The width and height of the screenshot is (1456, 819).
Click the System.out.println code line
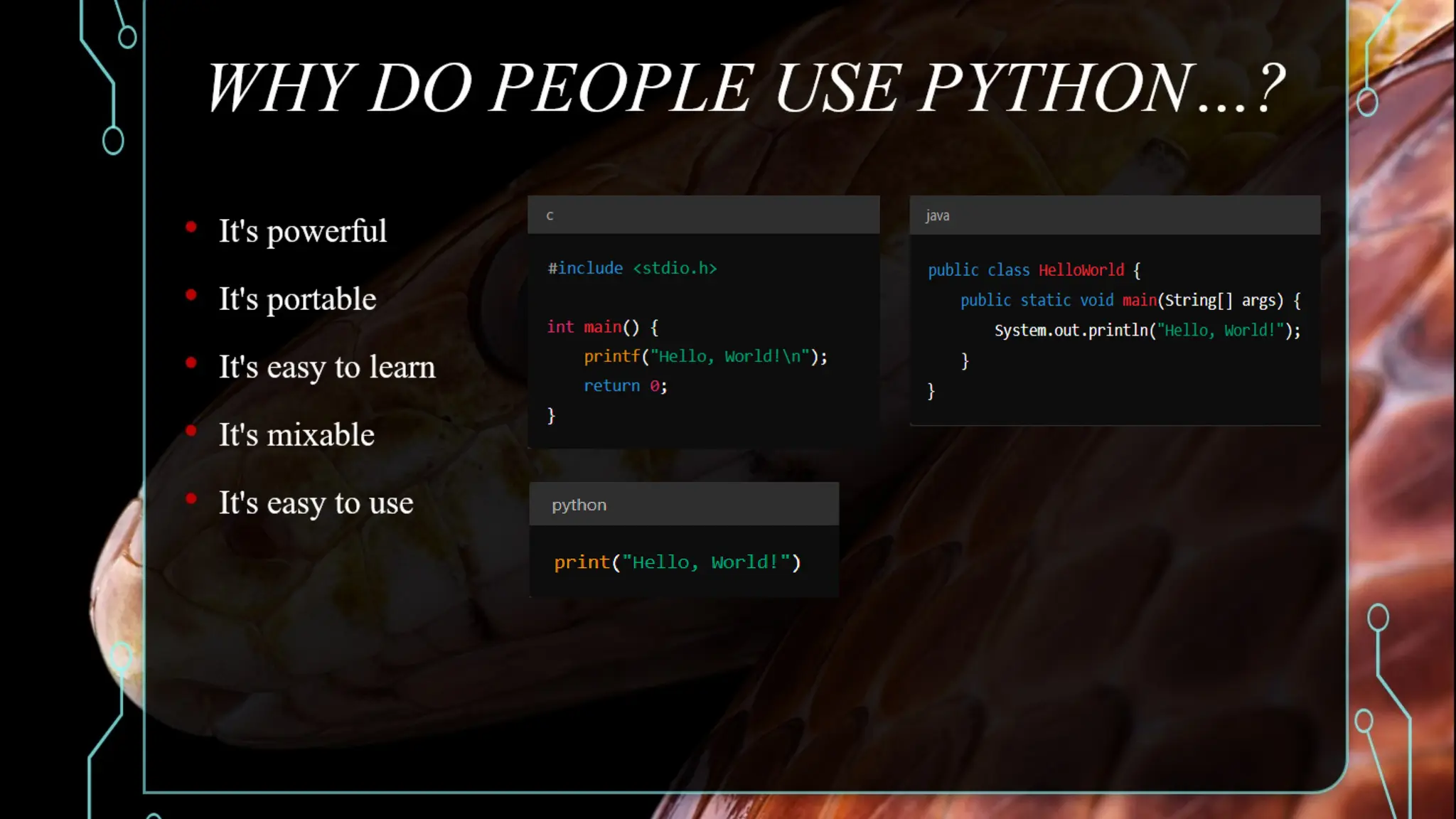1146,331
